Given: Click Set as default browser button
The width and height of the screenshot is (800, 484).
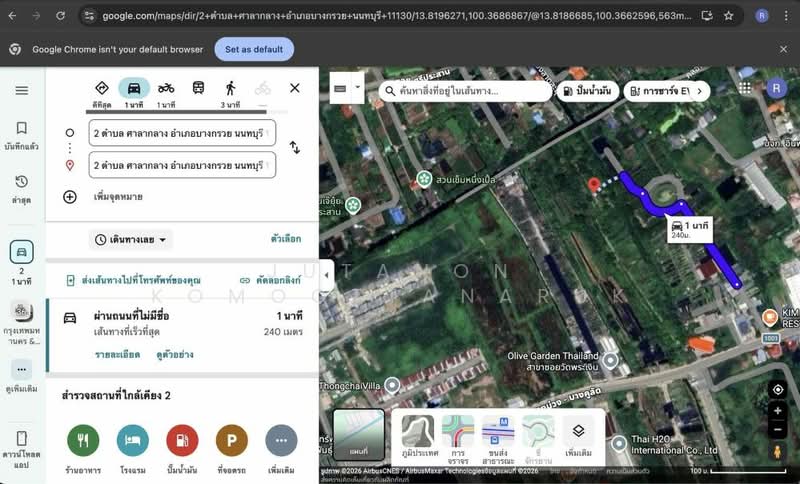Looking at the screenshot, I should (x=254, y=49).
